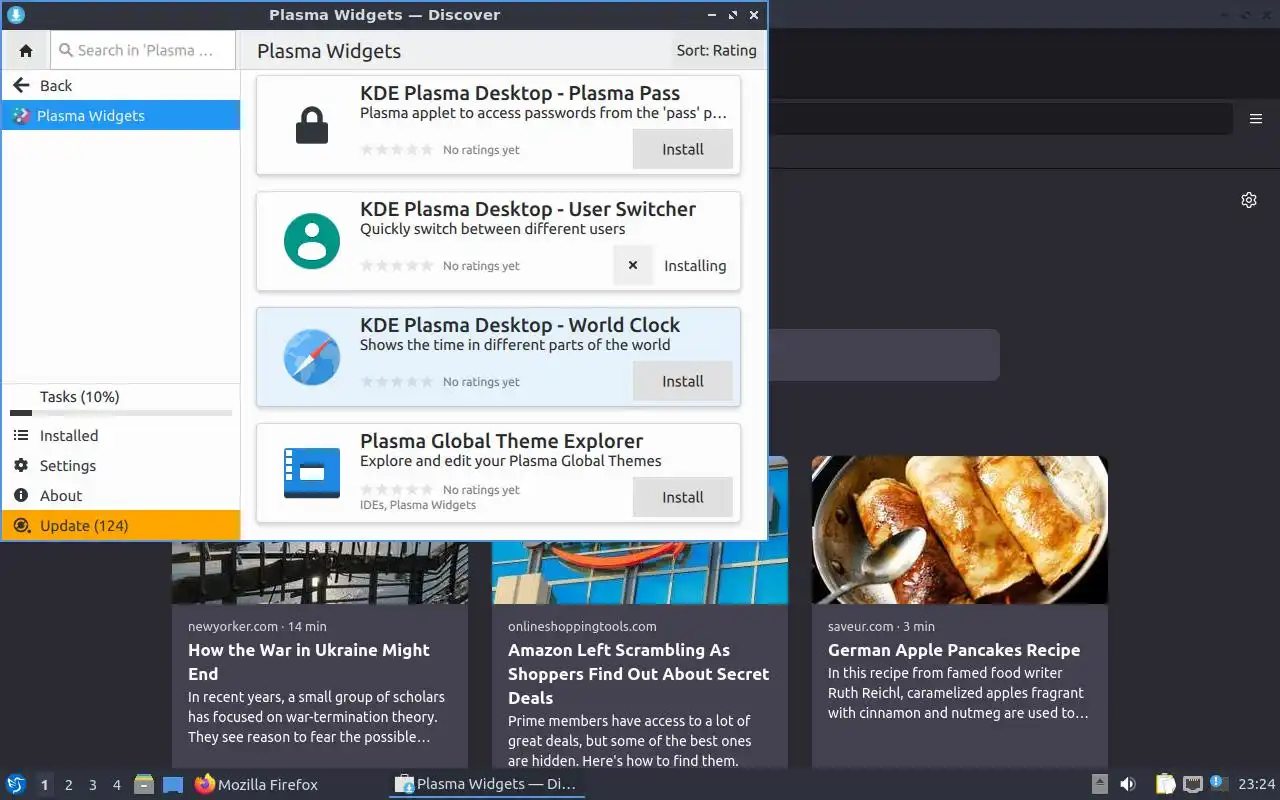Click the 23:24 clock in taskbar
1280x800 pixels.
click(1257, 784)
